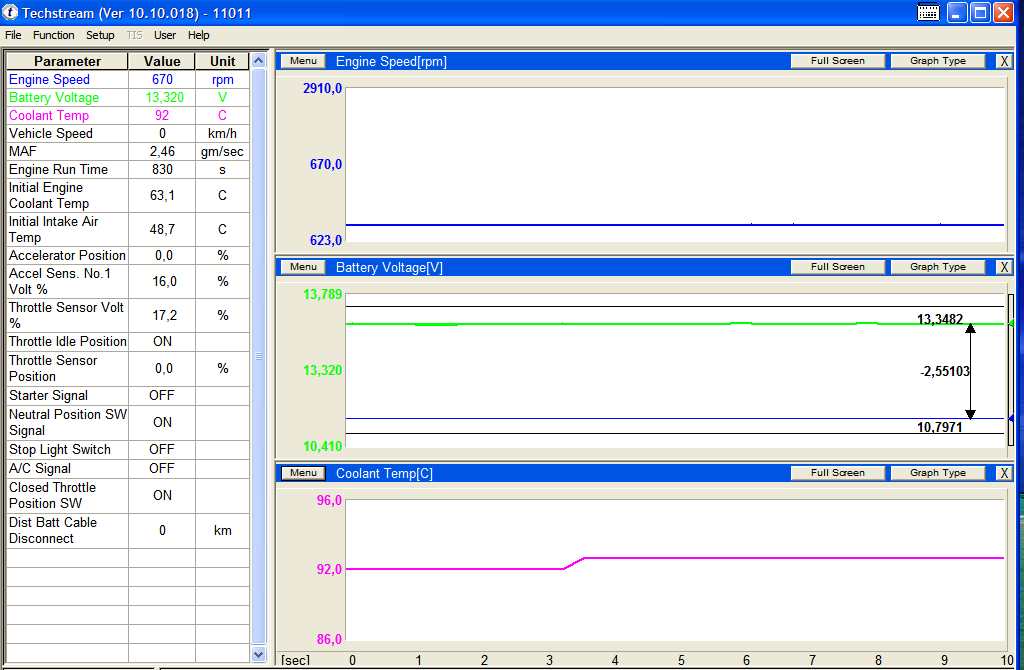
Task: Close the Engine Speed graph panel
Action: (x=1004, y=61)
